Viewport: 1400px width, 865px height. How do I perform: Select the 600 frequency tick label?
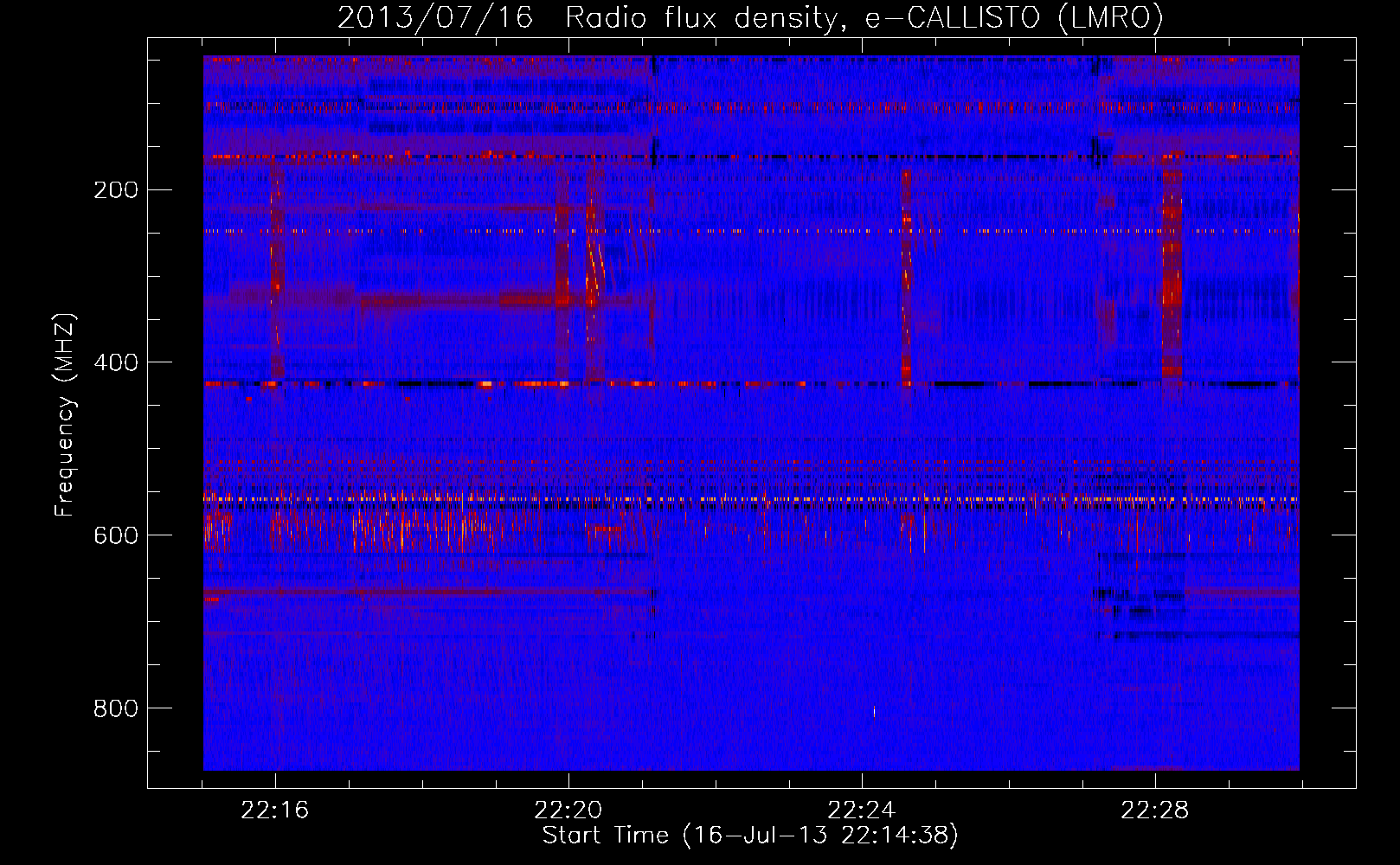116,535
